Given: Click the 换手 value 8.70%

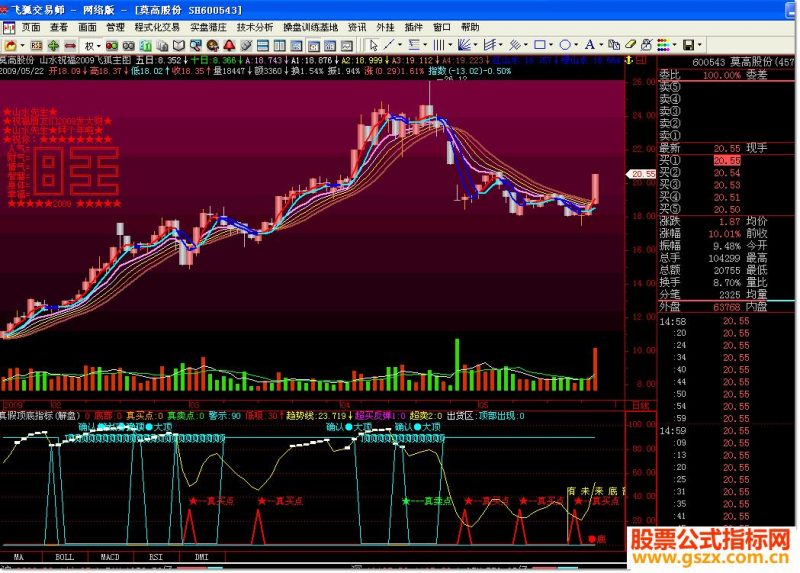Looking at the screenshot, I should pos(727,282).
